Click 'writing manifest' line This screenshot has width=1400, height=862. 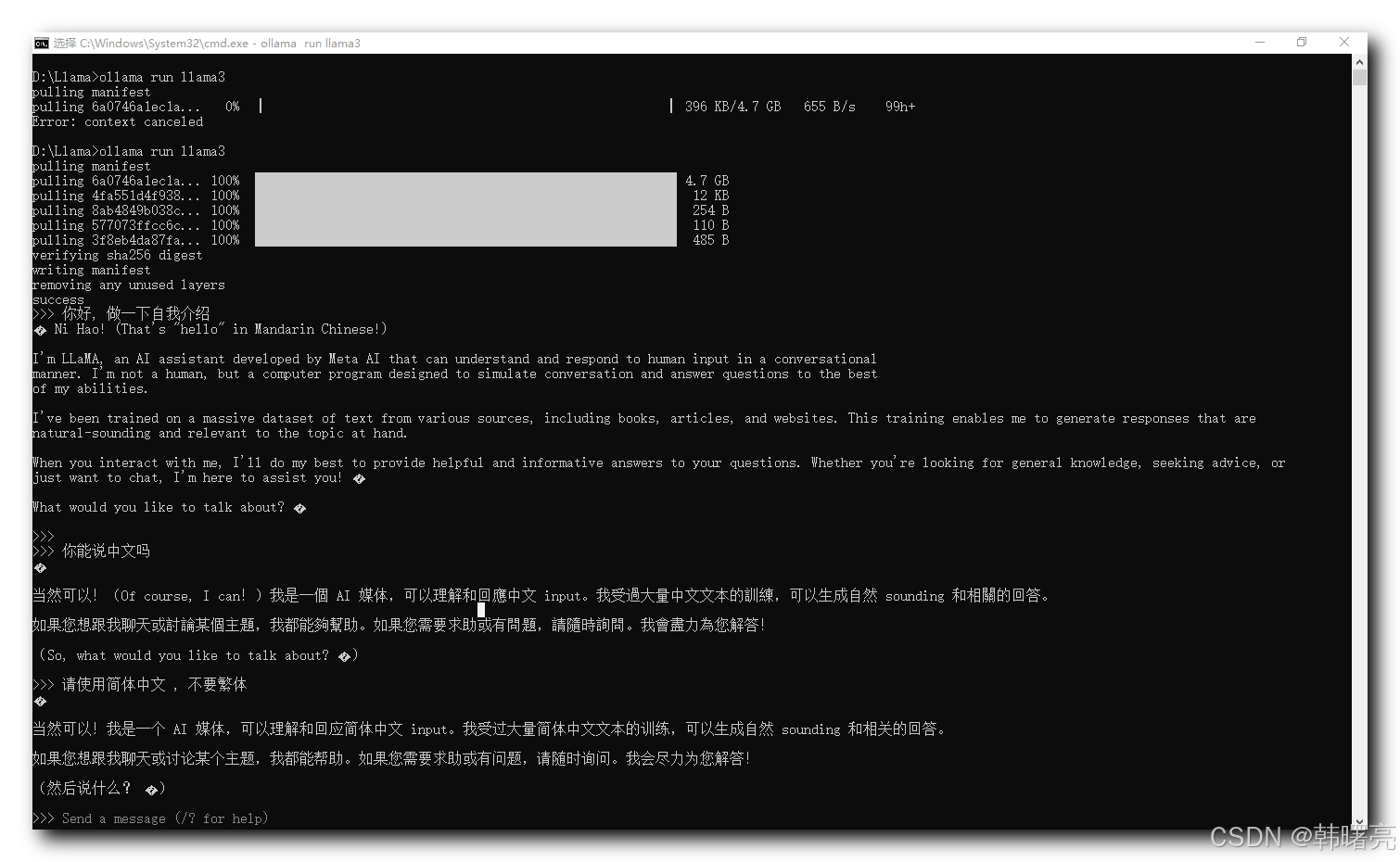pos(92,270)
